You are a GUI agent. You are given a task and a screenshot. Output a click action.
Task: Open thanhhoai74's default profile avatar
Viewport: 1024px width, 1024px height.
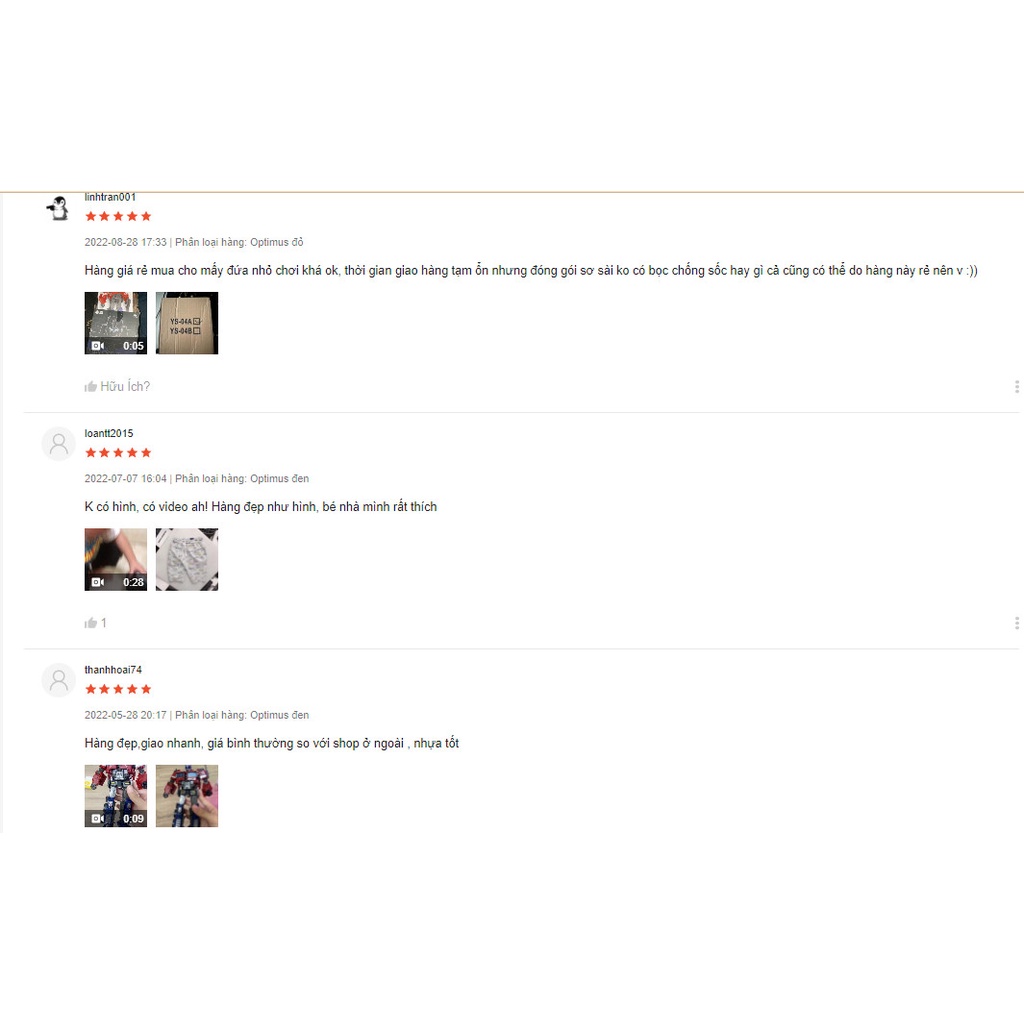(58, 680)
